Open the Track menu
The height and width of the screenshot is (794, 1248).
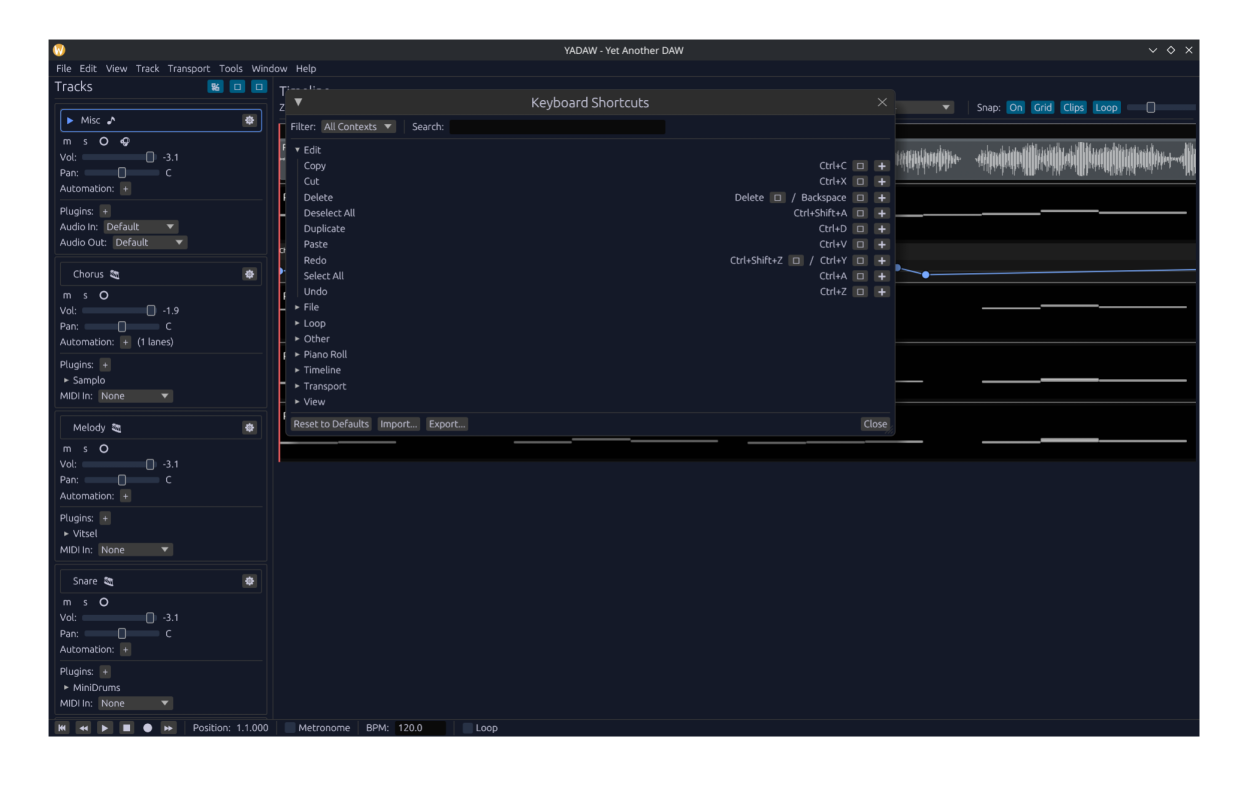(x=147, y=69)
